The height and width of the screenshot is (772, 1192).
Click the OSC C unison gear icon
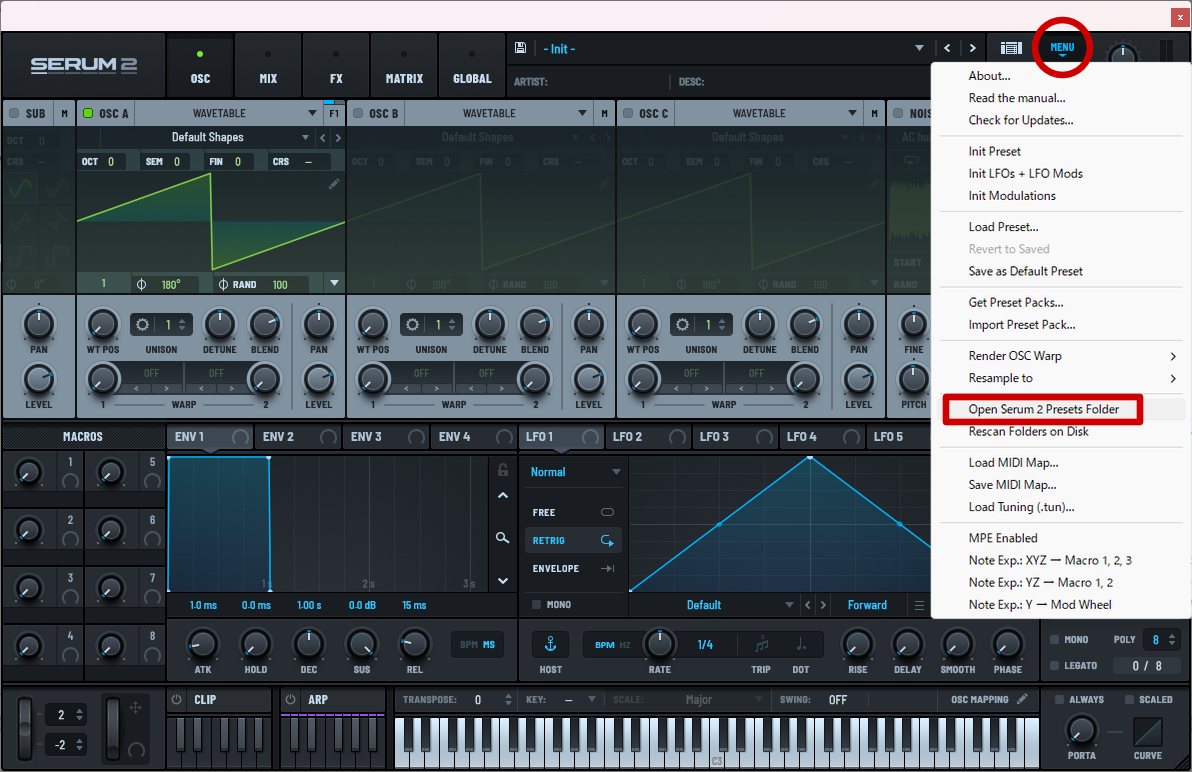682,324
